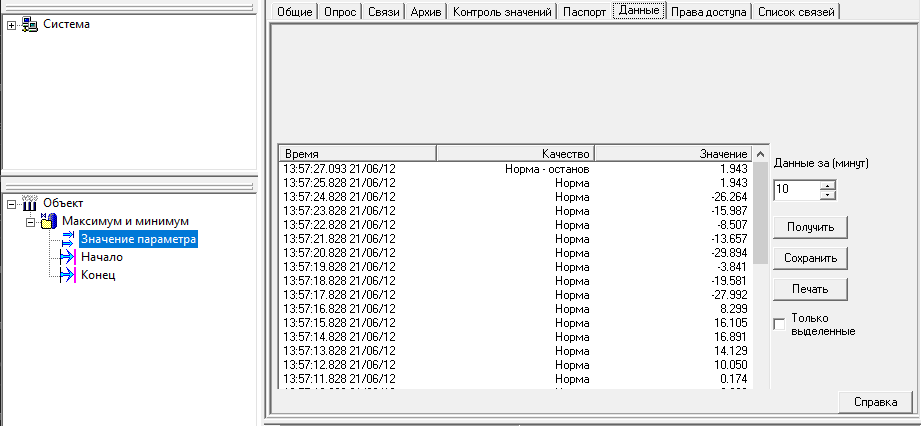This screenshot has width=921, height=426.
Task: Increase minutes with spinner up arrow
Action: point(828,185)
